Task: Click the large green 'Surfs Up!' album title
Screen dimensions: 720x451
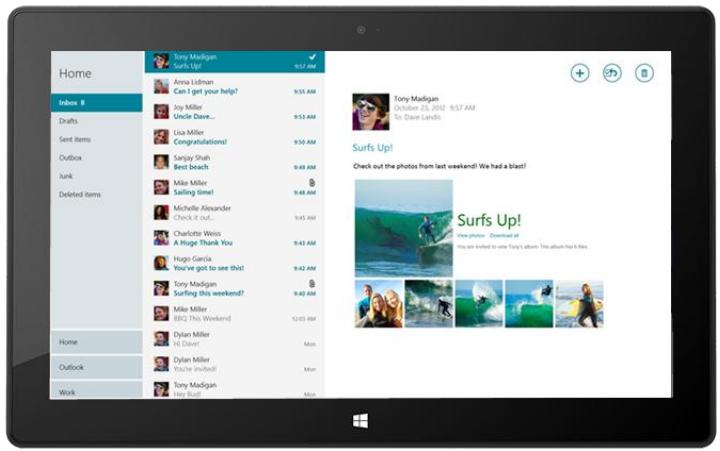Action: pyautogui.click(x=489, y=220)
